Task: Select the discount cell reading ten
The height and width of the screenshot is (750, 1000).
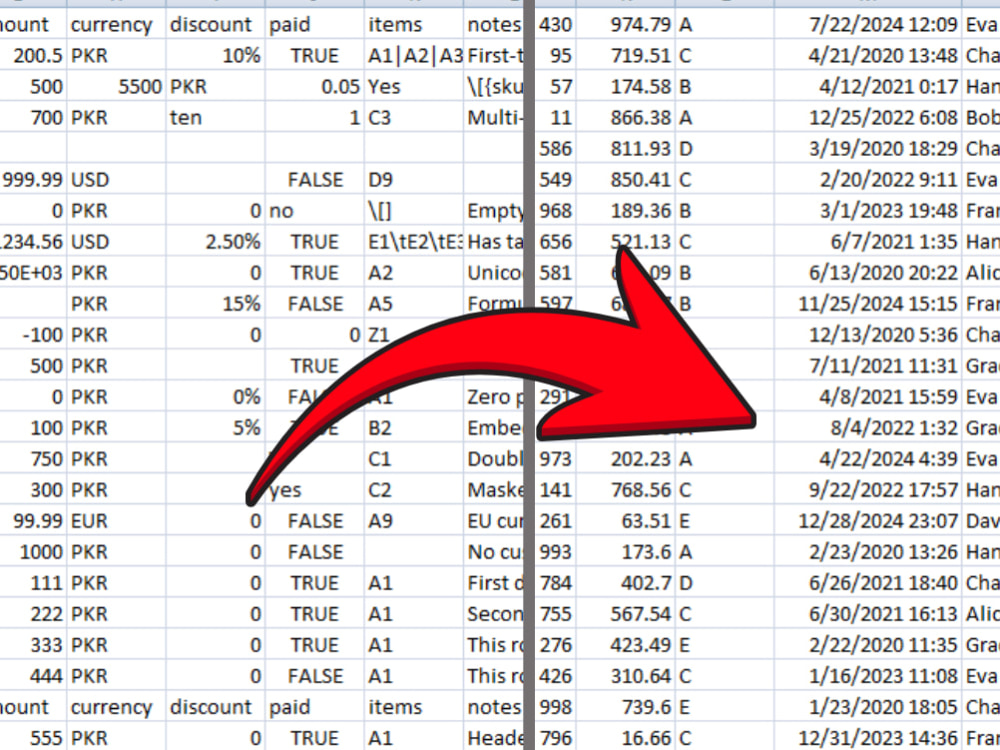Action: coord(216,118)
